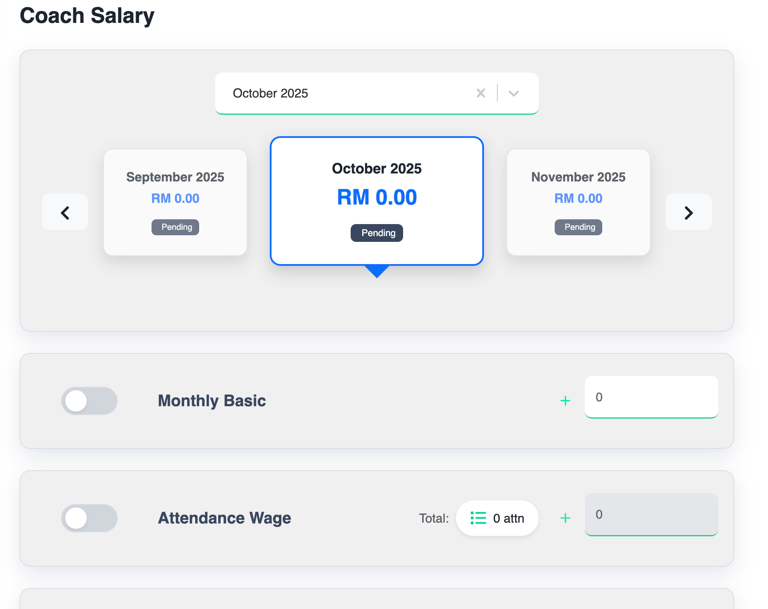
Task: Enable the Monthly Basic toggle
Action: pos(89,401)
